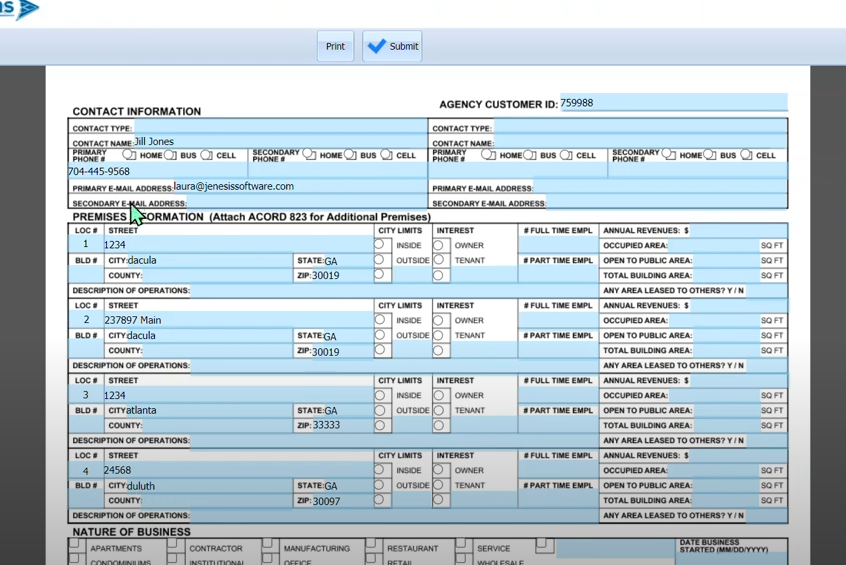Click the right contact's Contact Name field
This screenshot has height=565, width=846.
click(640, 142)
